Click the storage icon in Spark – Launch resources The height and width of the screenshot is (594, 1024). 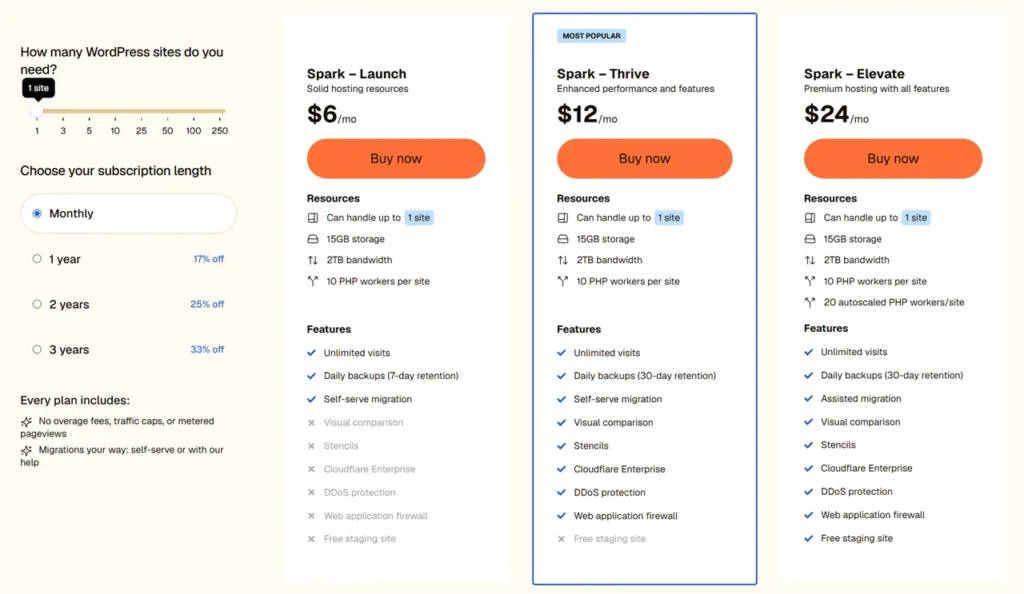tap(313, 239)
